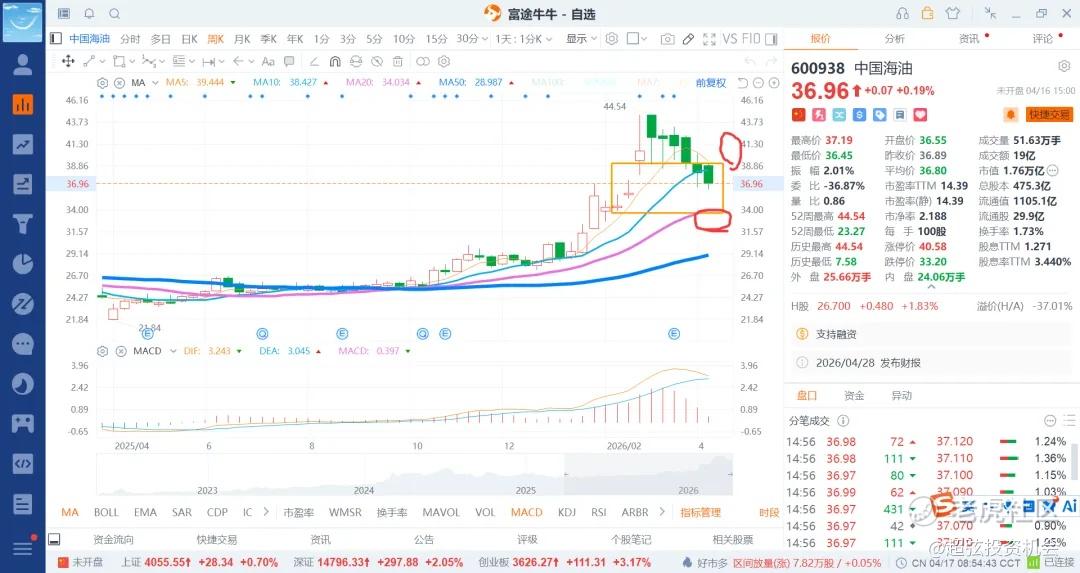Screen dimensions: 1080x573
Task: Select the RSI sub indicator
Action: tap(599, 512)
